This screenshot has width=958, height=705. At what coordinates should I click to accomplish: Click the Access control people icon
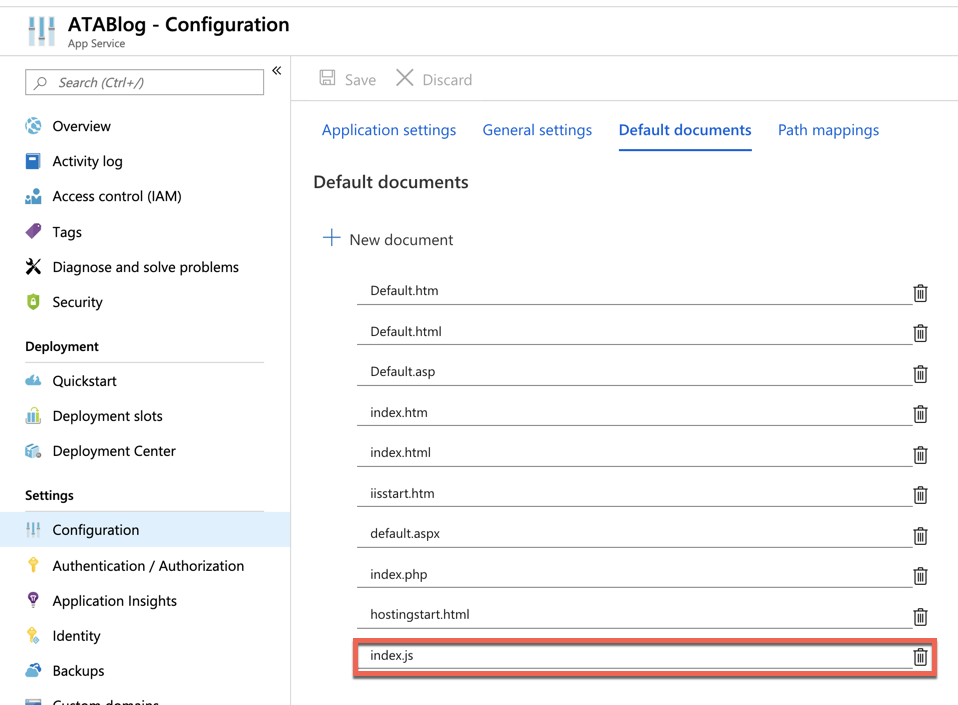pyautogui.click(x=33, y=196)
